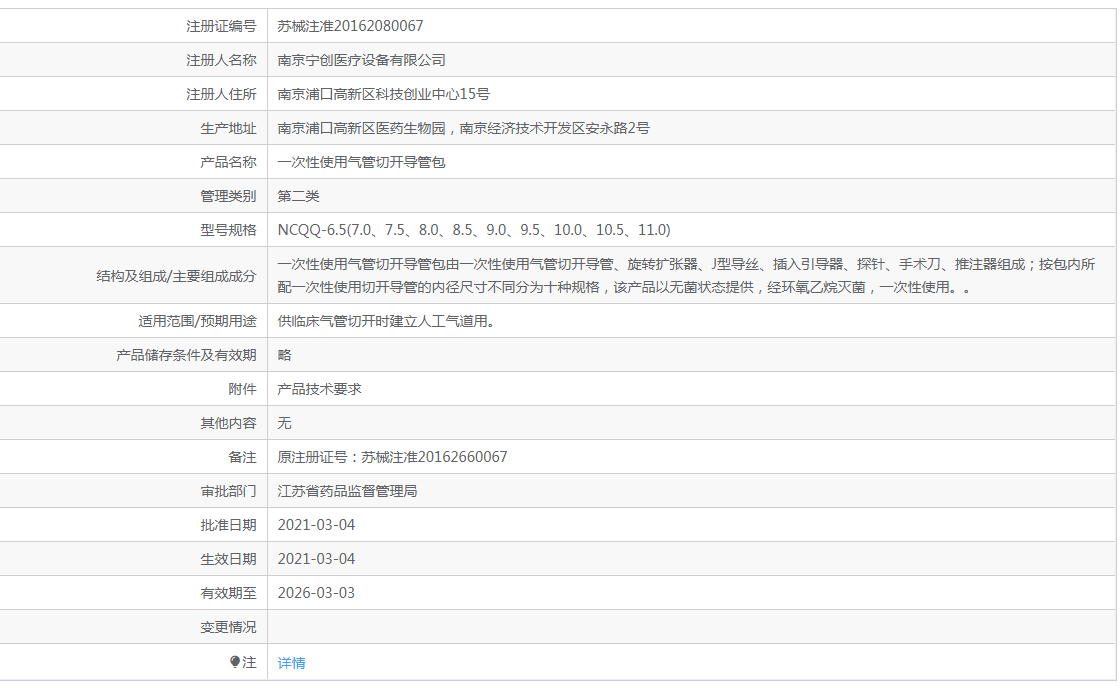1120x688 pixels.
Task: Click the 备注 label
Action: (x=242, y=457)
